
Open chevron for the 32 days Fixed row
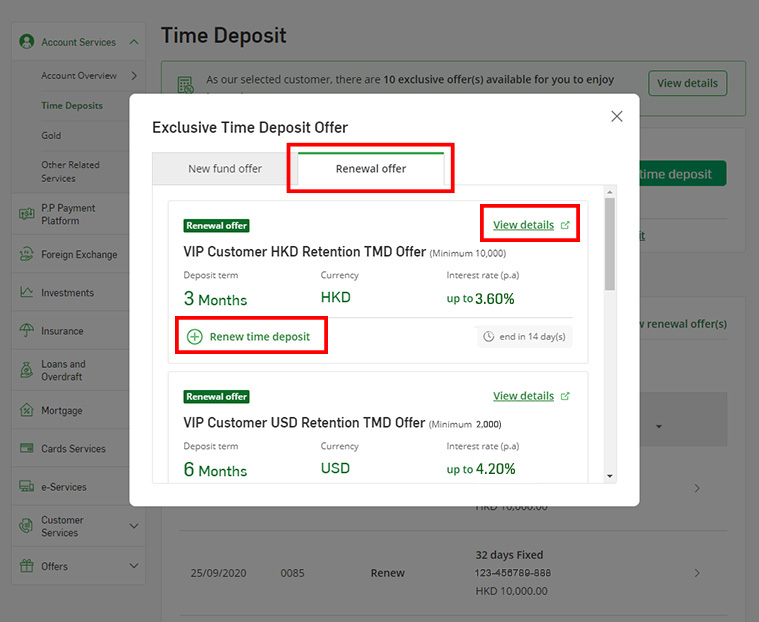(x=697, y=573)
